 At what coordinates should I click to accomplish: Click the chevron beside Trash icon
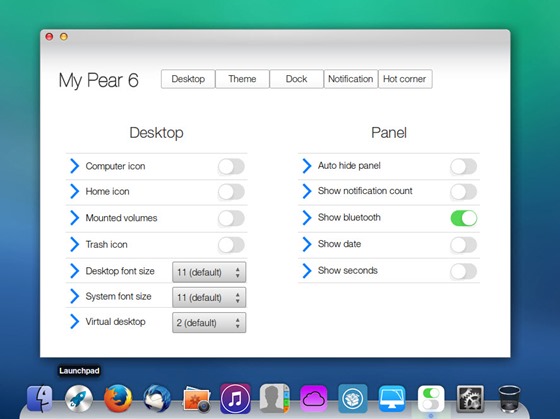(x=74, y=244)
